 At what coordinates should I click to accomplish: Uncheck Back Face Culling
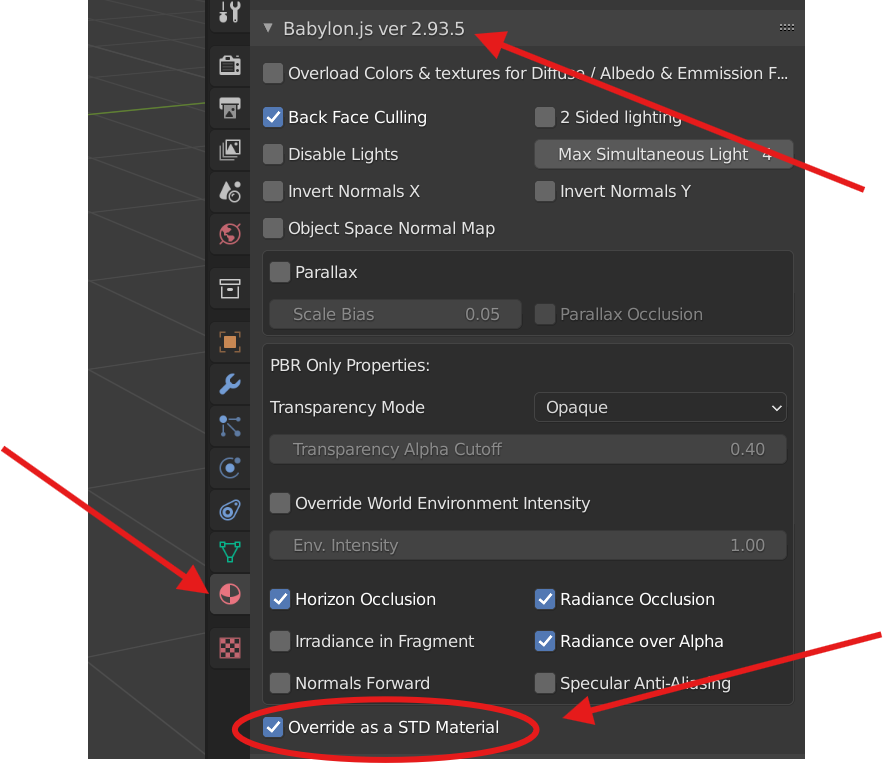coord(273,117)
